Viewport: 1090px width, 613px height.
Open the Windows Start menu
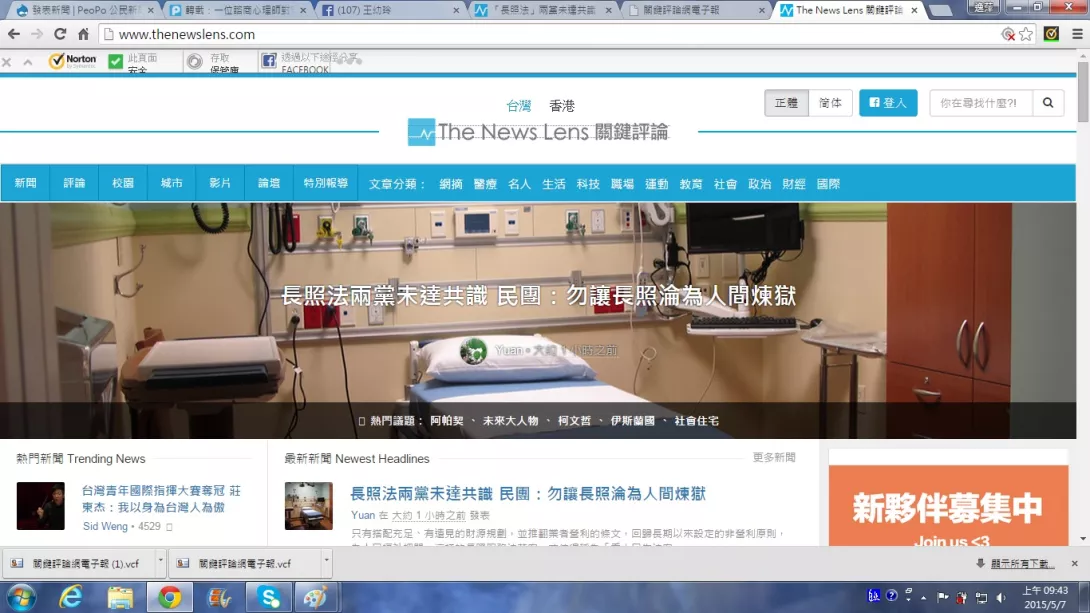(21, 597)
